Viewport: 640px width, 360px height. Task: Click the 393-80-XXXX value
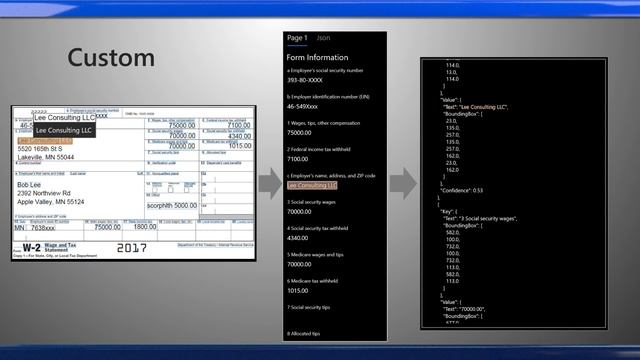click(x=304, y=80)
